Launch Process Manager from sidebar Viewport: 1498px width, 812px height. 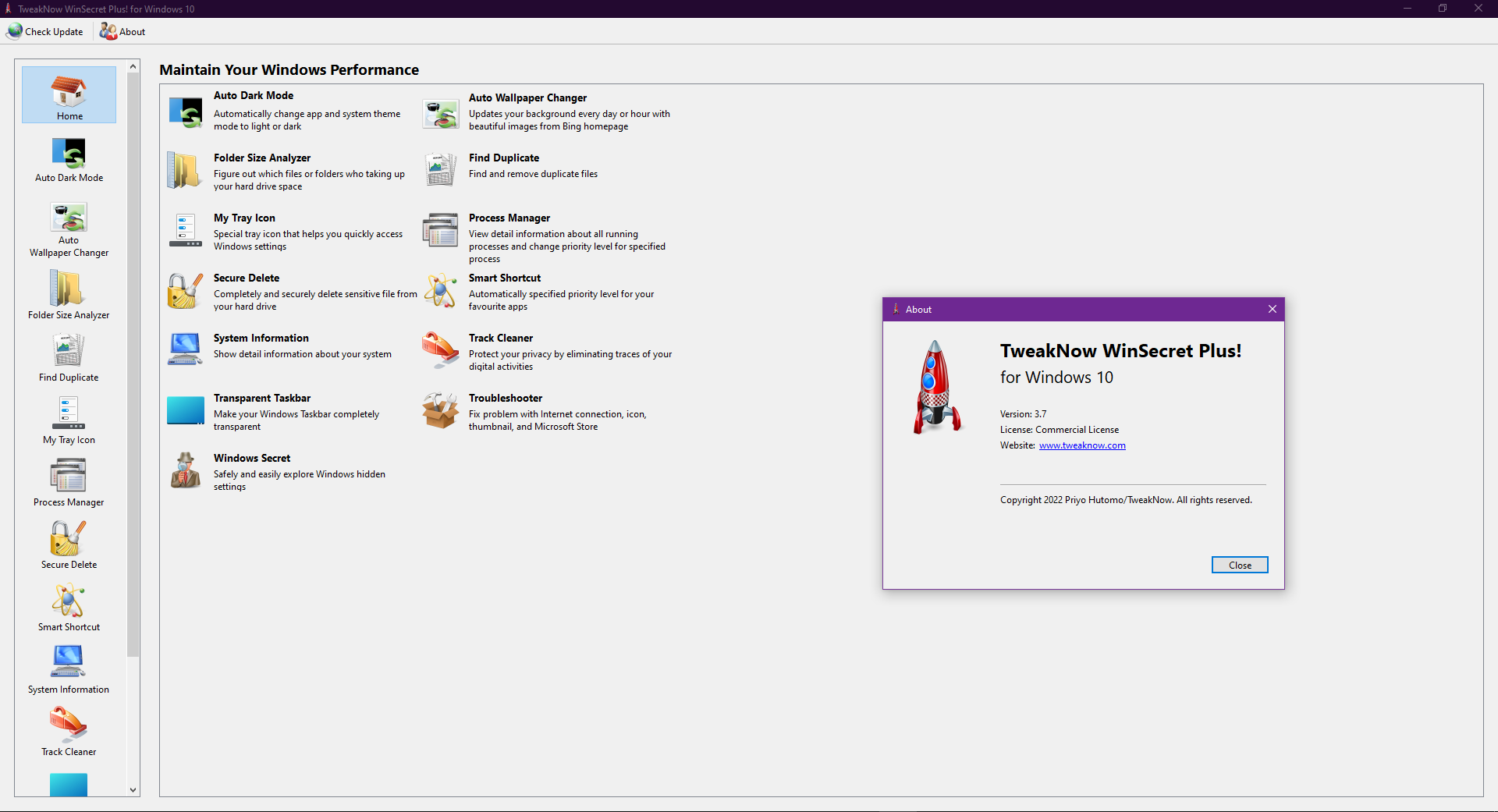click(x=69, y=482)
